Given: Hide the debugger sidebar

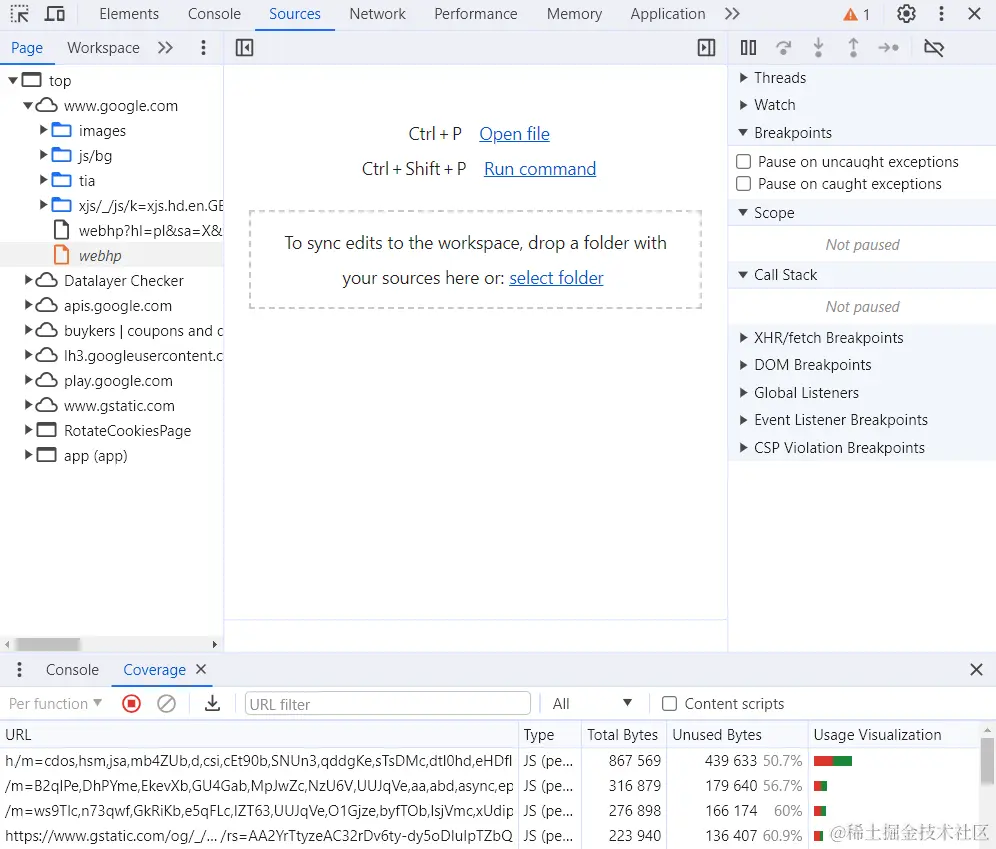Looking at the screenshot, I should coord(706,48).
